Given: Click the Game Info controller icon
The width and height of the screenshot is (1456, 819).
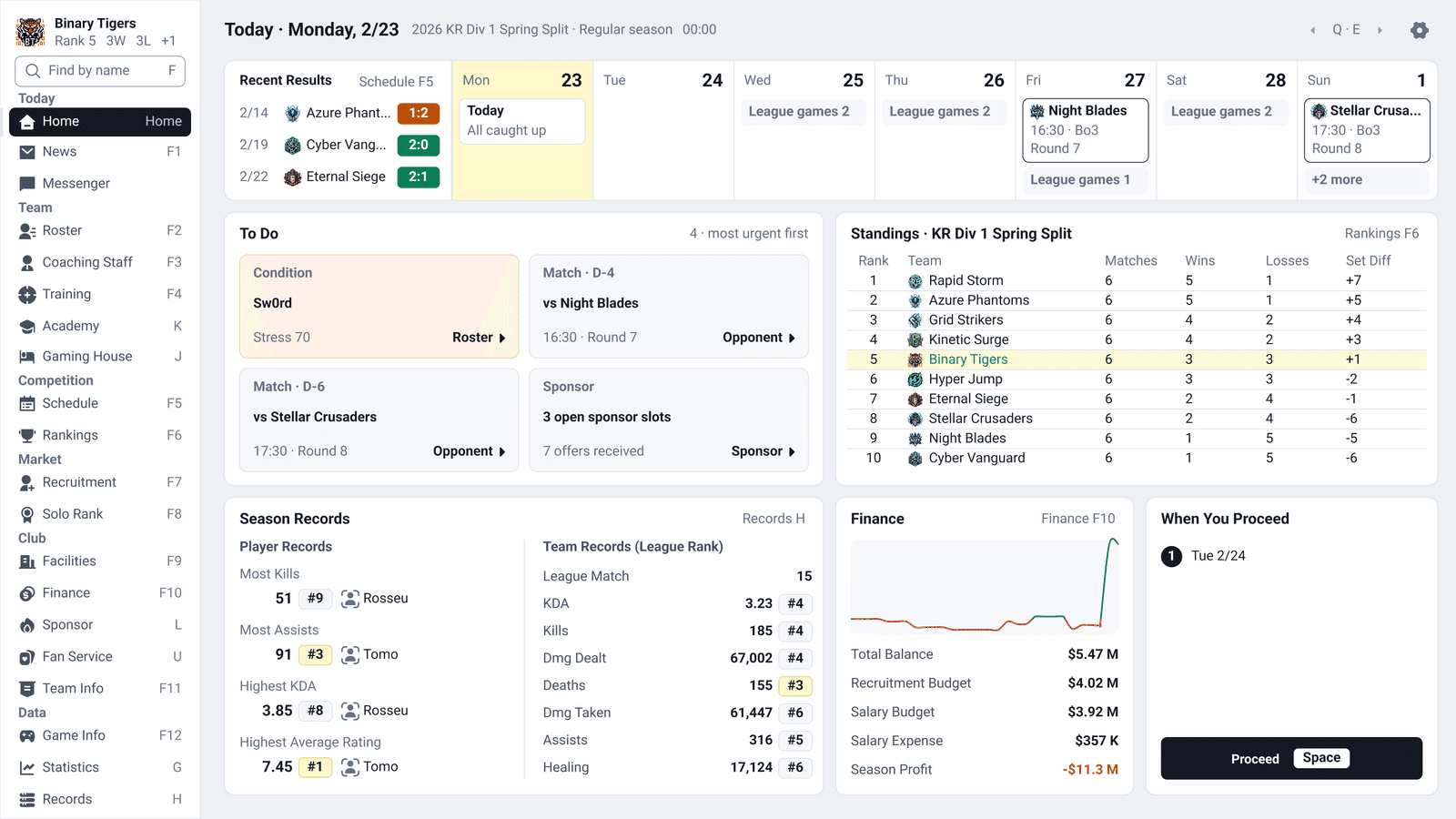Looking at the screenshot, I should pos(27,736).
